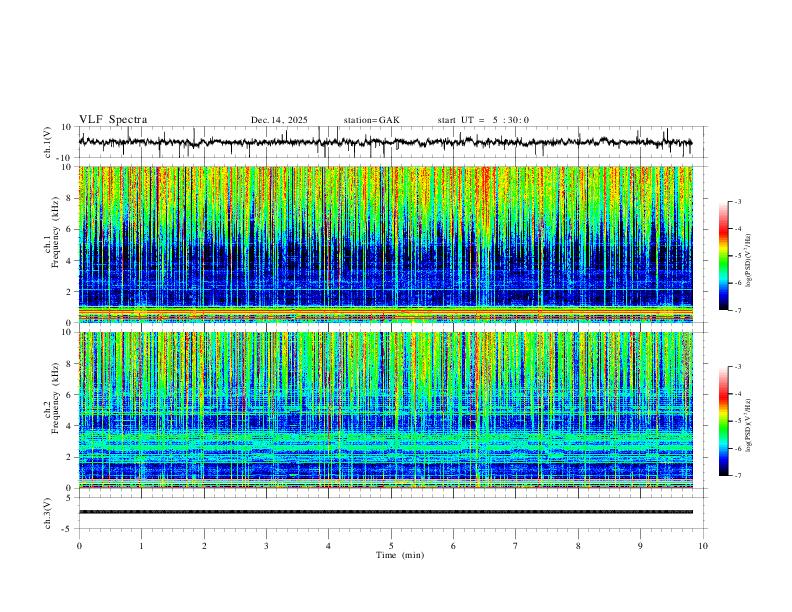Click time axis tick label "0"
Screen dimensions: 792x612
(x=79, y=546)
